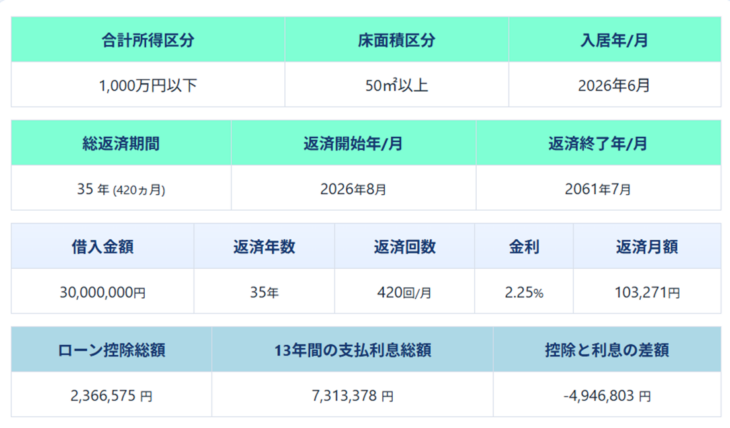The width and height of the screenshot is (730, 428).
Task: Select the 2026年6月 move-in date cell
Action: 614,85
